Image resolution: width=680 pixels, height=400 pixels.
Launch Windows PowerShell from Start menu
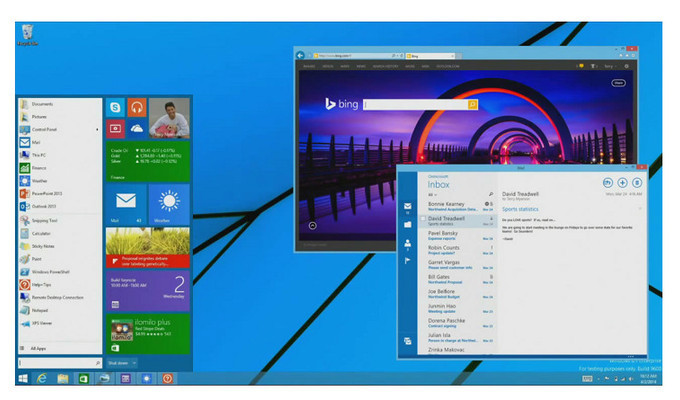click(60, 272)
